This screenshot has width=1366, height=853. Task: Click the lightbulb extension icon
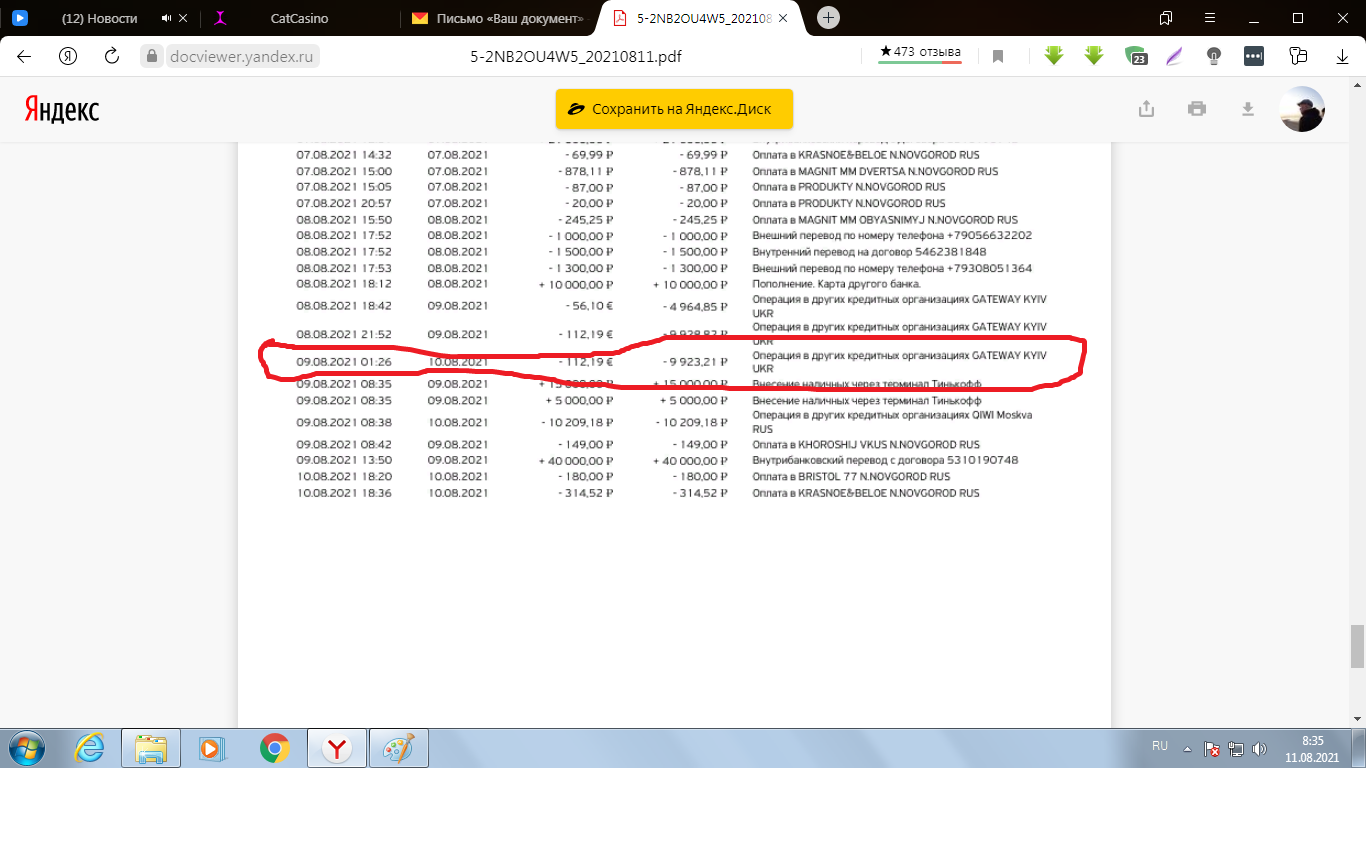(x=1214, y=57)
